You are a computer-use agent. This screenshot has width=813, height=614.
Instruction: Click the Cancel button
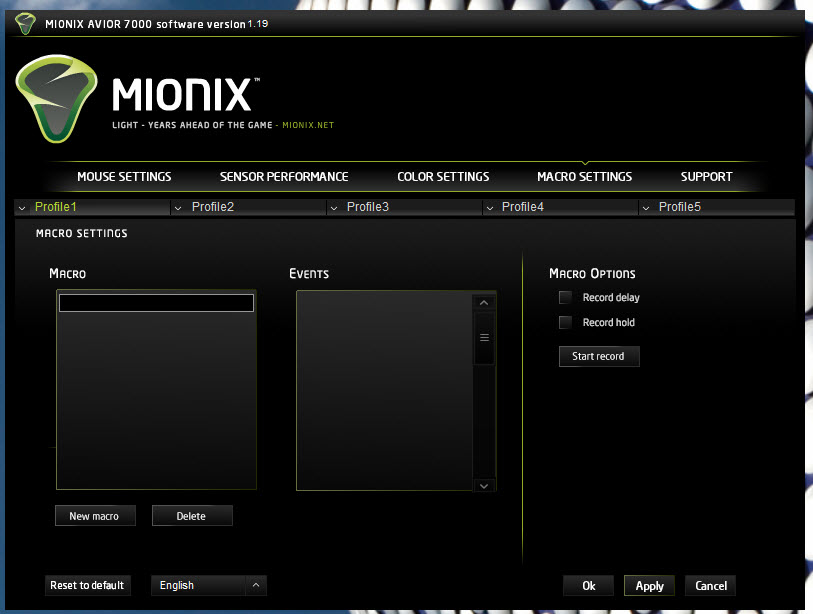click(x=710, y=585)
